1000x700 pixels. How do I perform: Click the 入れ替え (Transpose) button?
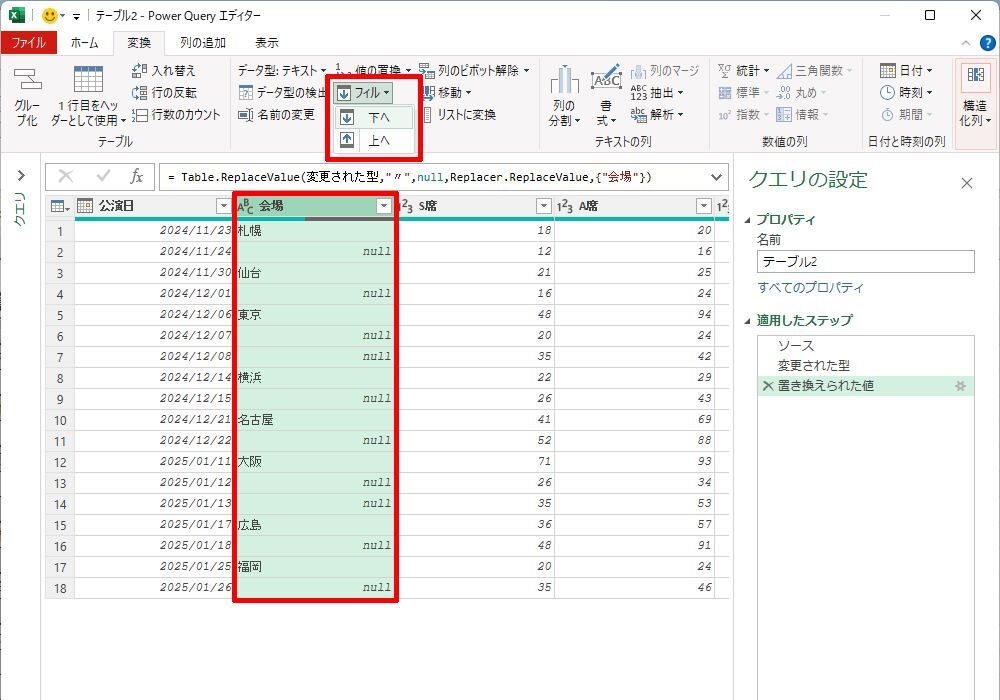[164, 71]
